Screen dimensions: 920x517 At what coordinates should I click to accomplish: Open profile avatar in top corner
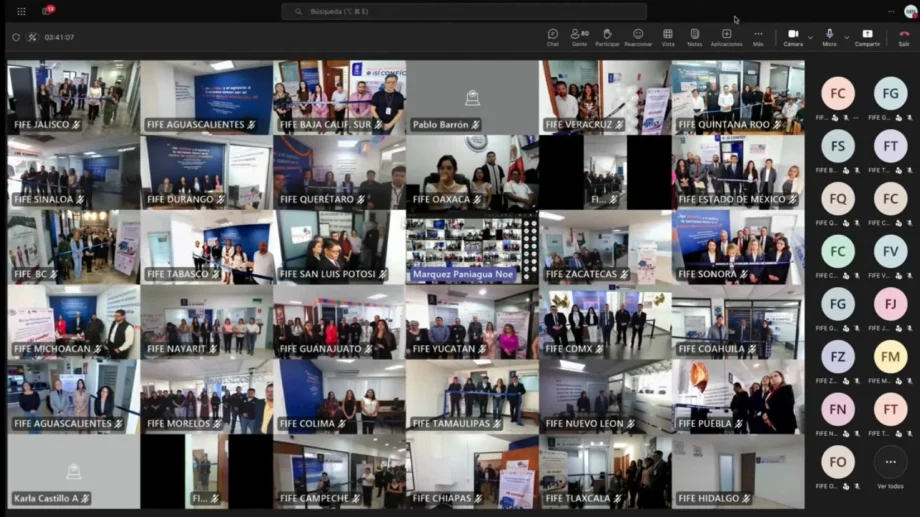pos(911,11)
